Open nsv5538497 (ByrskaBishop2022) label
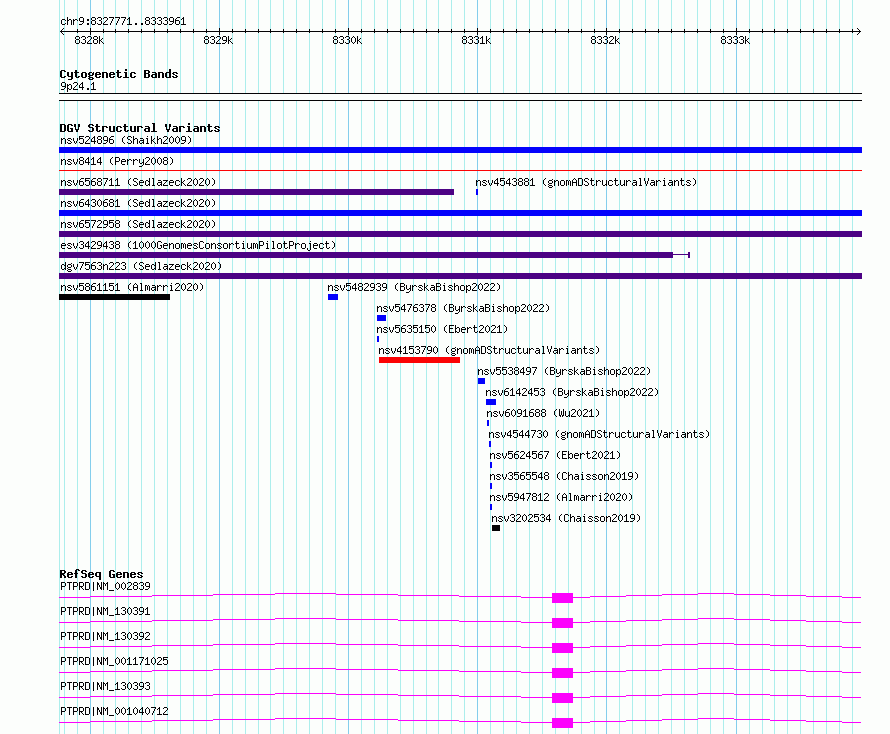The image size is (890, 734). tap(564, 371)
